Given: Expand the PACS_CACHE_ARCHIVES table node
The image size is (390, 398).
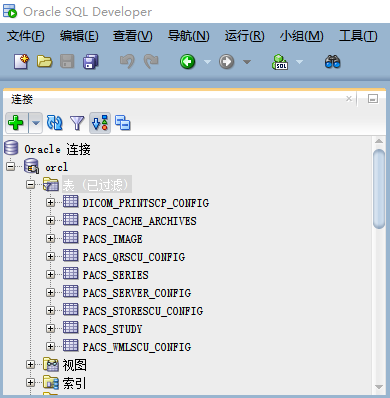Looking at the screenshot, I should [50, 221].
